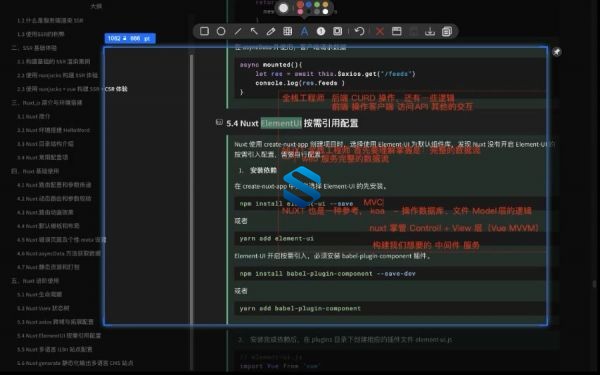Click 'yarn add babel-plugin-component' code line
600x375 pixels.
pos(300,308)
